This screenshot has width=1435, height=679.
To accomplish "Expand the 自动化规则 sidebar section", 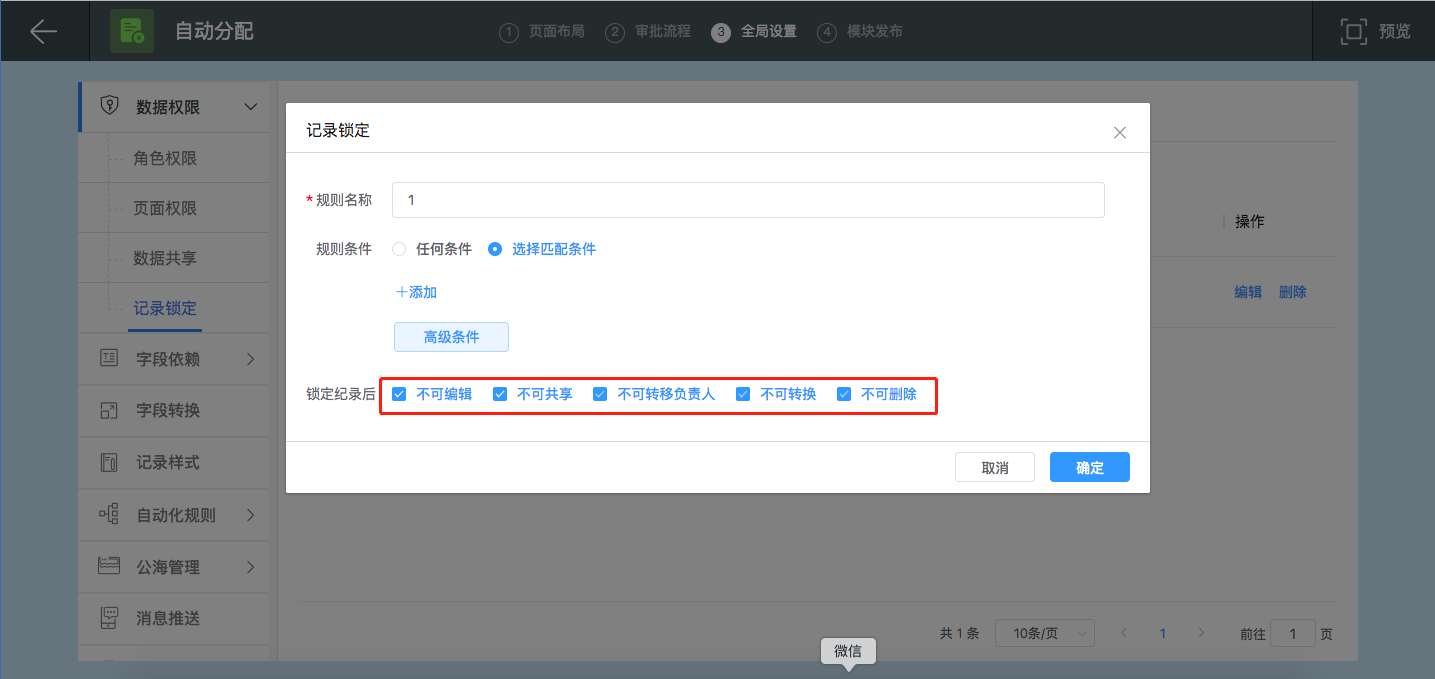I will pos(251,515).
